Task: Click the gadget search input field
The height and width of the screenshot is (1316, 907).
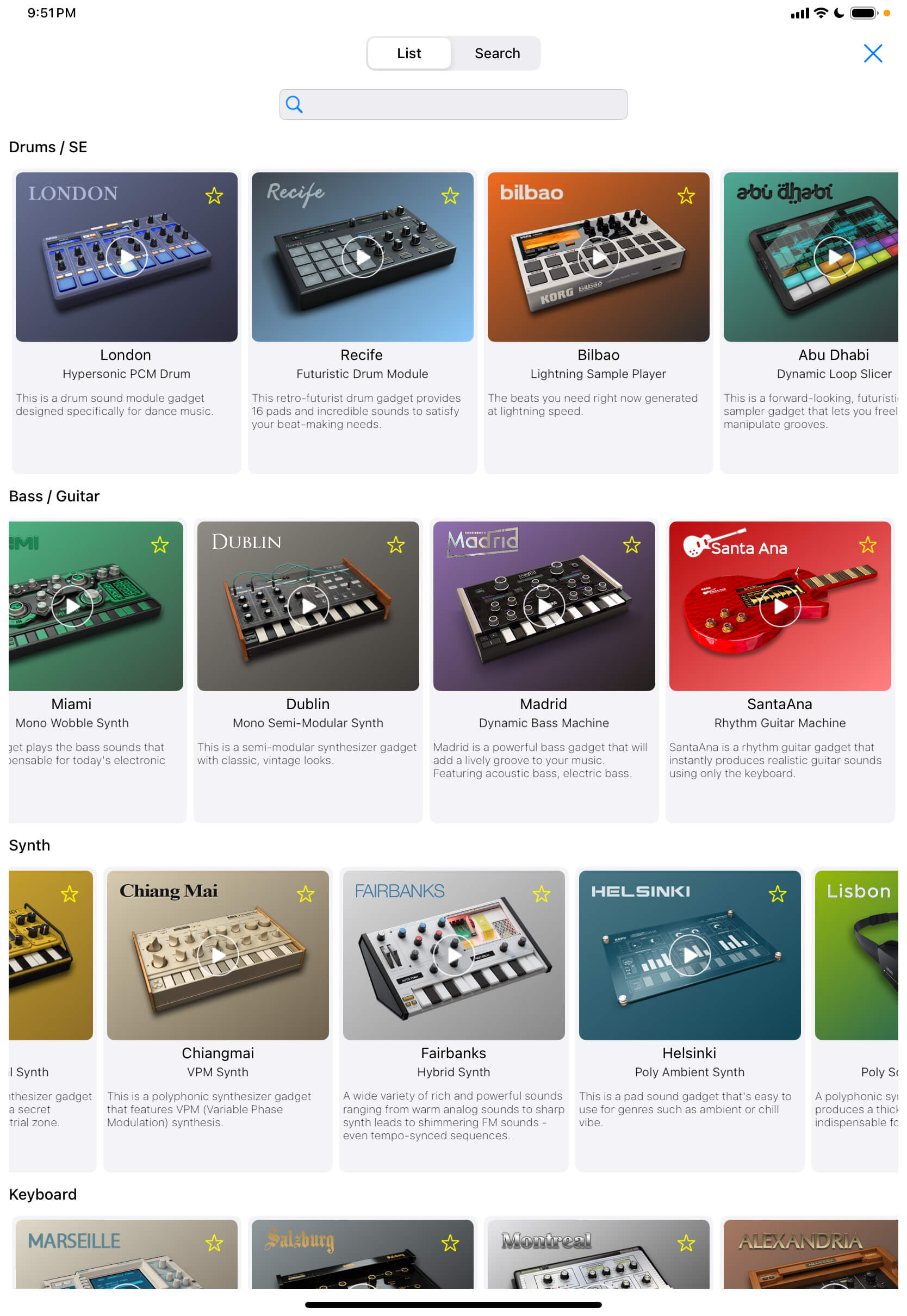Action: pos(453,104)
